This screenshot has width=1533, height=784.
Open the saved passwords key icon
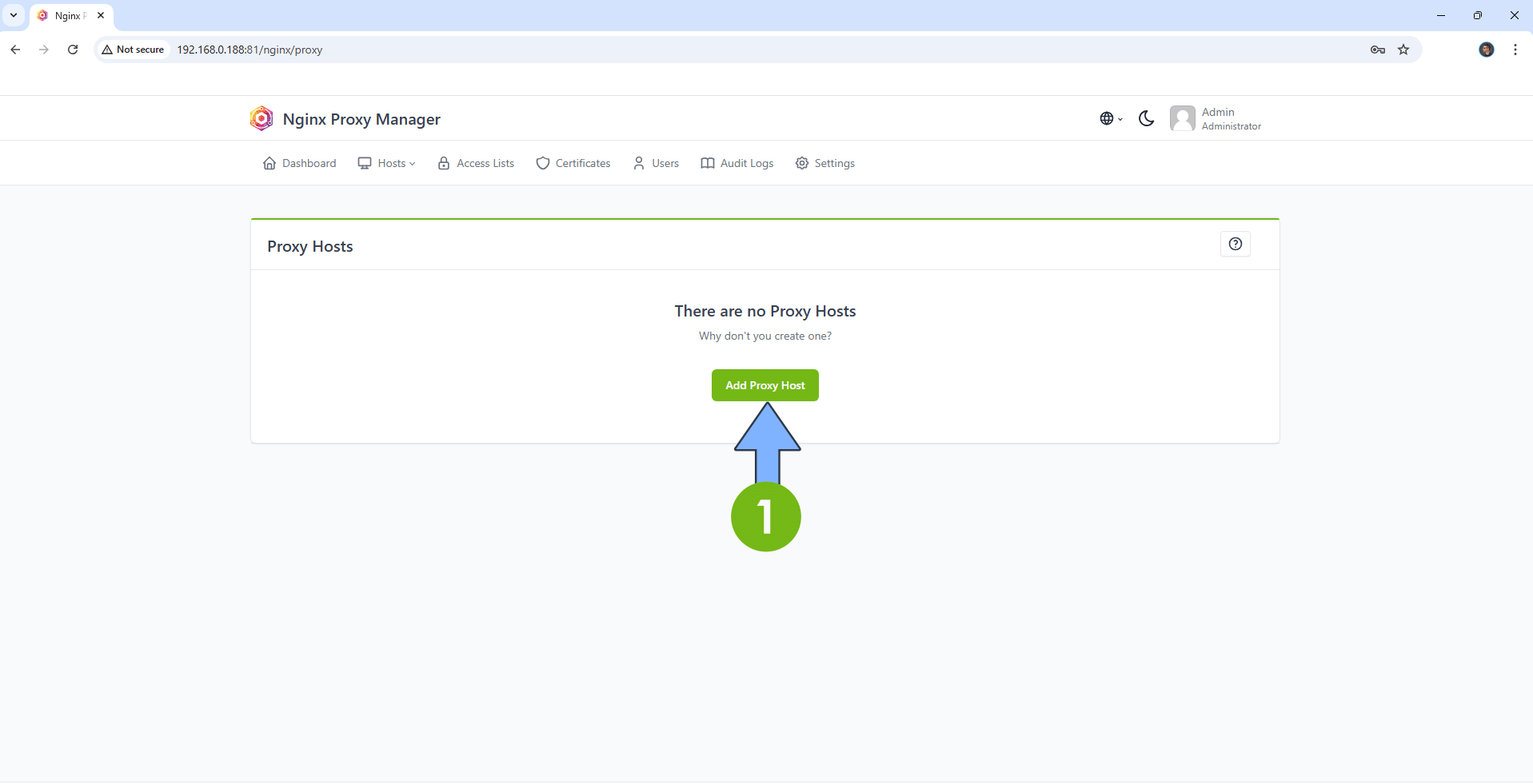coord(1377,50)
